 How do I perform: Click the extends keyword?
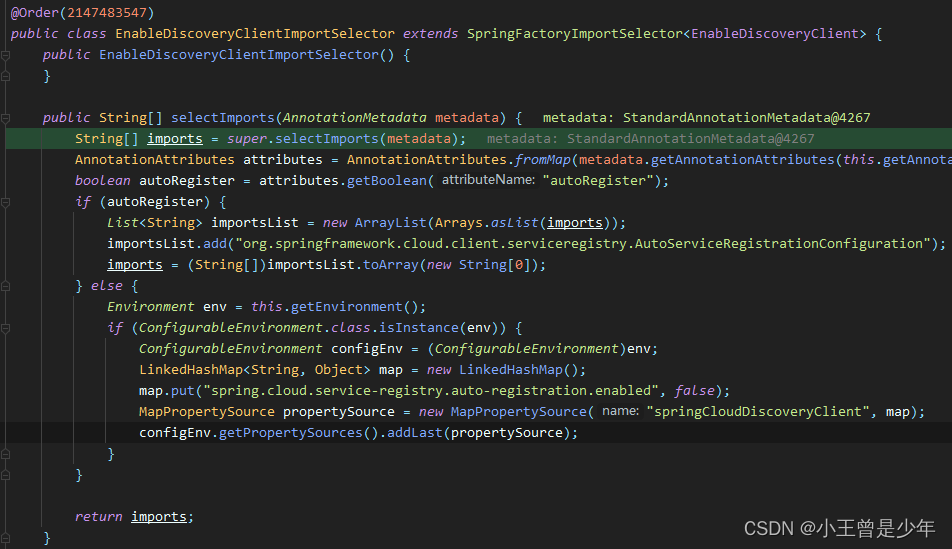click(x=430, y=33)
